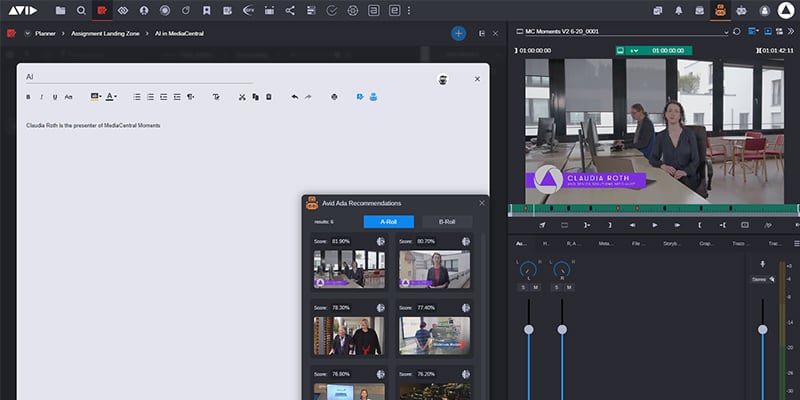Click the AI title input field
This screenshot has height=400, width=800.
[x=139, y=77]
